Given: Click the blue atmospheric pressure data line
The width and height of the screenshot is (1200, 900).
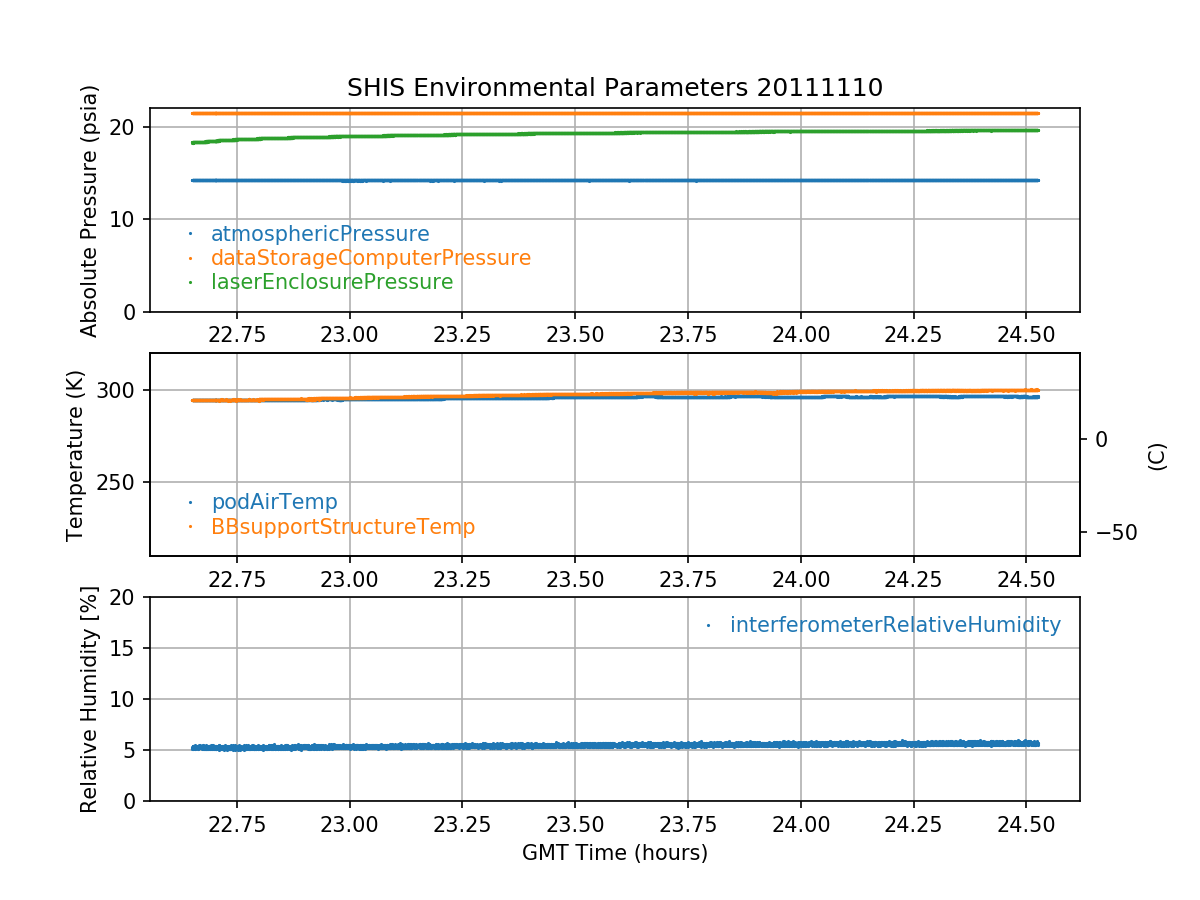Looking at the screenshot, I should (614, 180).
